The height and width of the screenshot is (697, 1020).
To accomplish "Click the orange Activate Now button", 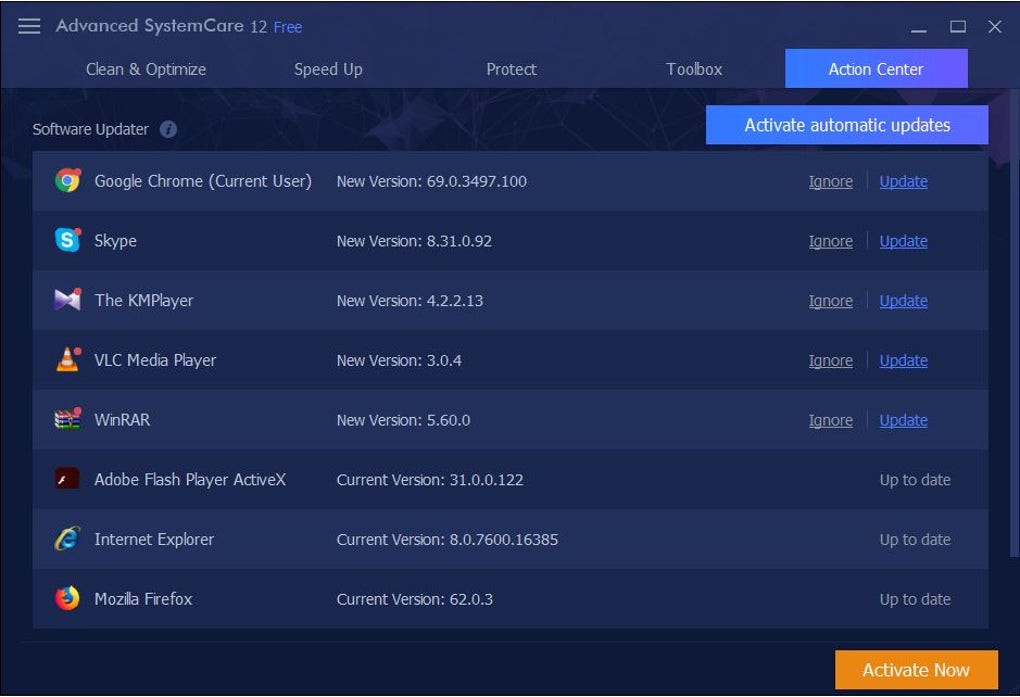I will tap(916, 670).
